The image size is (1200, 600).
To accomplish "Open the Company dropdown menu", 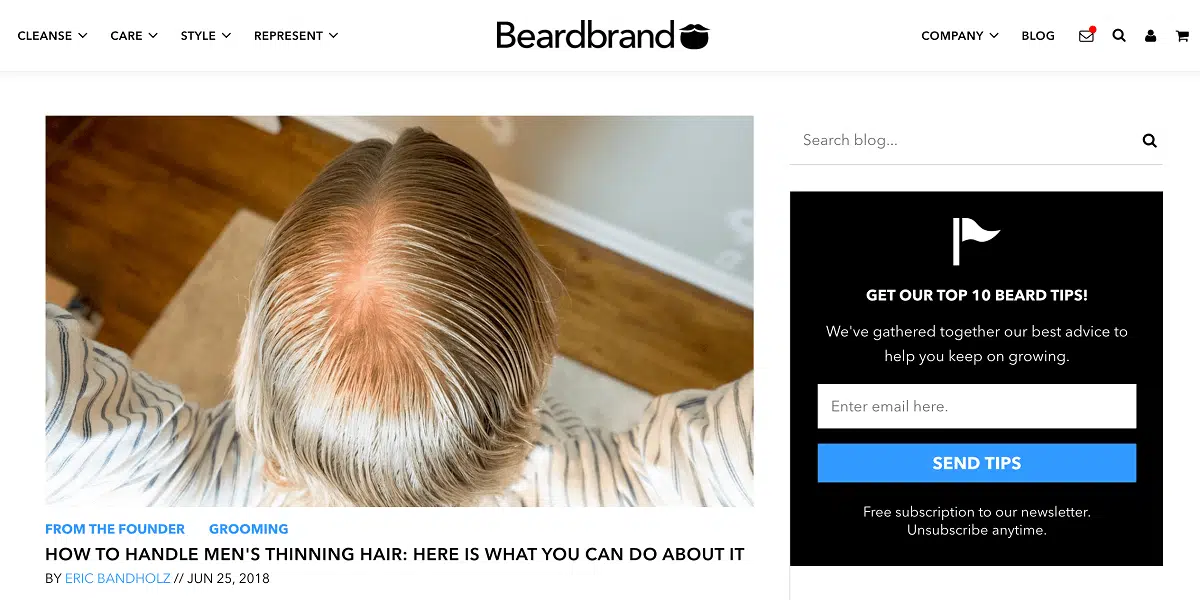I will 960,35.
